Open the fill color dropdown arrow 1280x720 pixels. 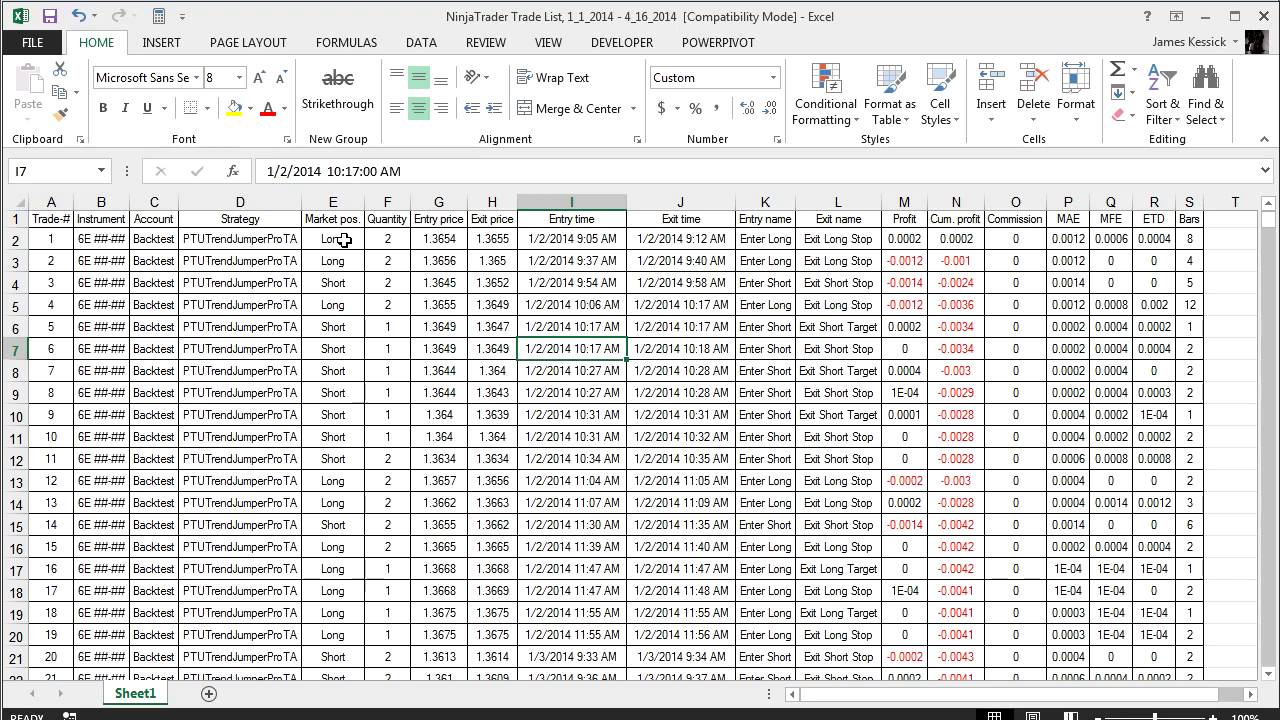click(250, 108)
